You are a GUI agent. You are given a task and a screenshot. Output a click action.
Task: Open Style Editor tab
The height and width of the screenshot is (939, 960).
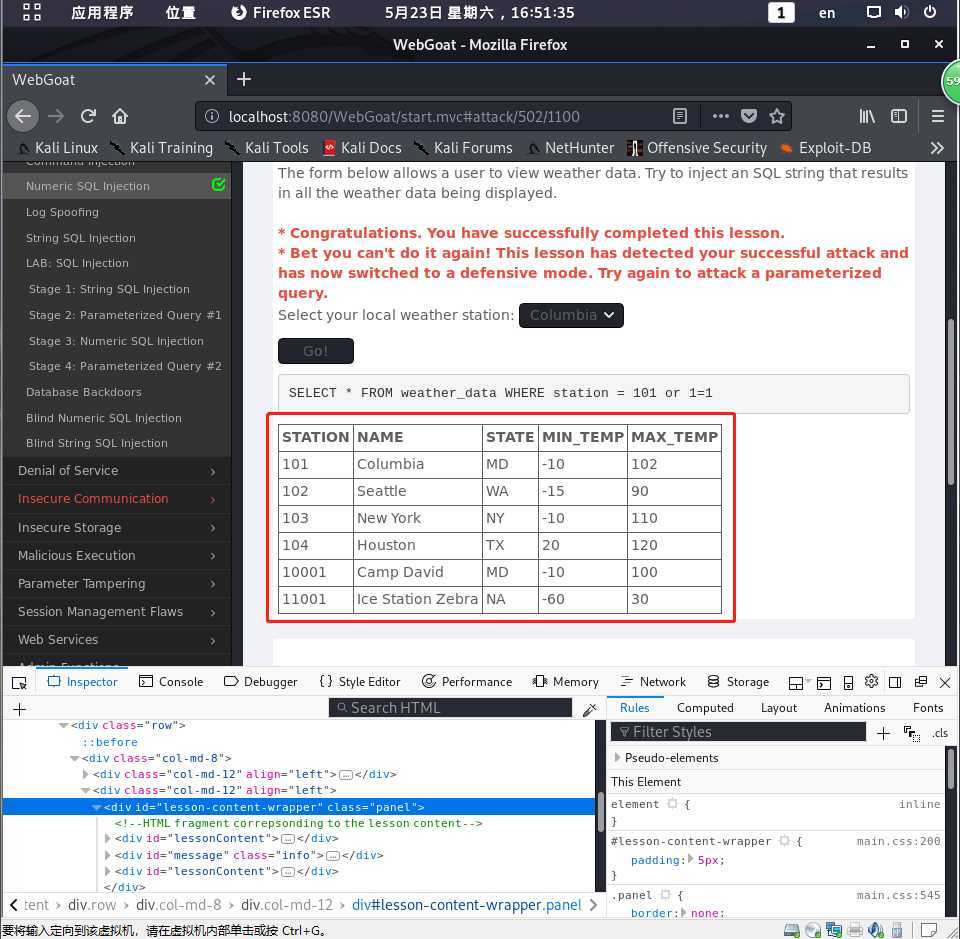tap(360, 682)
